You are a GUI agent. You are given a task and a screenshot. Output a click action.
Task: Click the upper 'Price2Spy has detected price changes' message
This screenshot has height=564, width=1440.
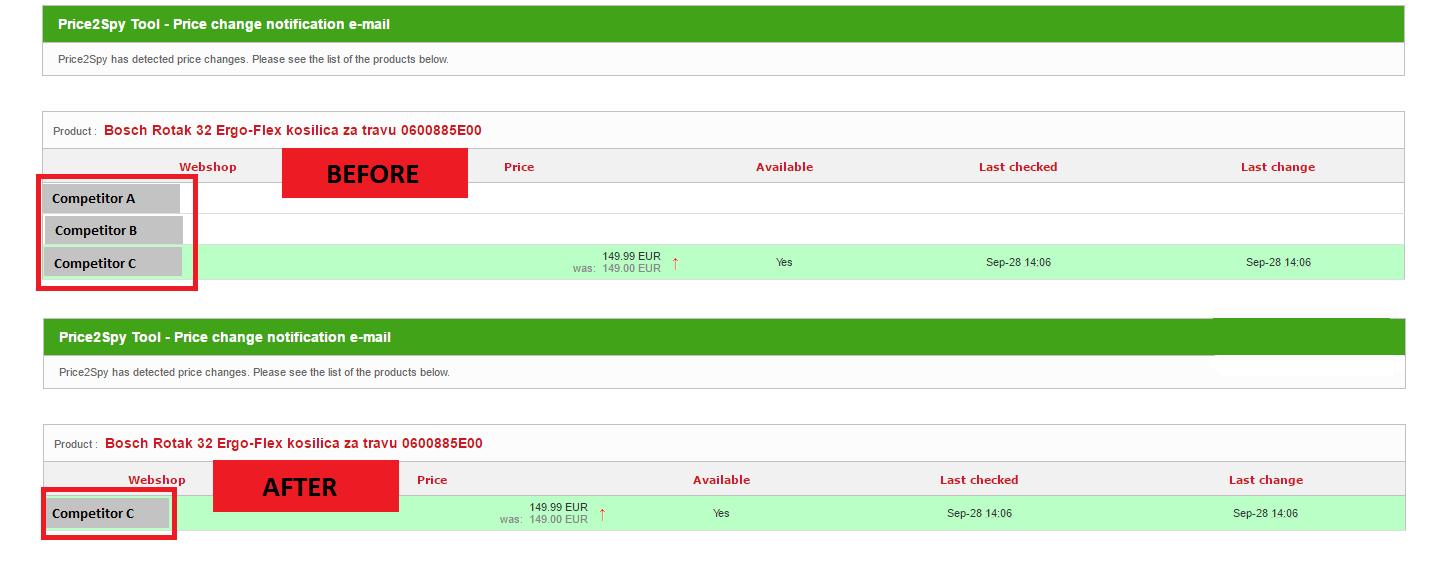coord(253,59)
